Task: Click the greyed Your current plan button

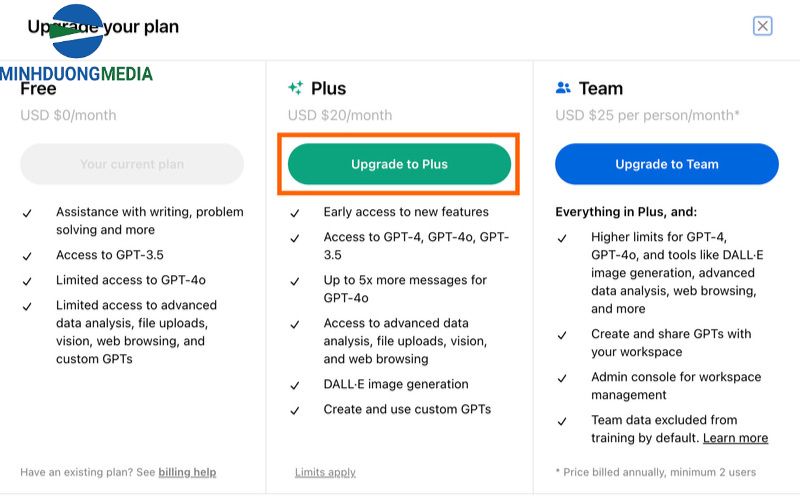Action: pos(132,164)
